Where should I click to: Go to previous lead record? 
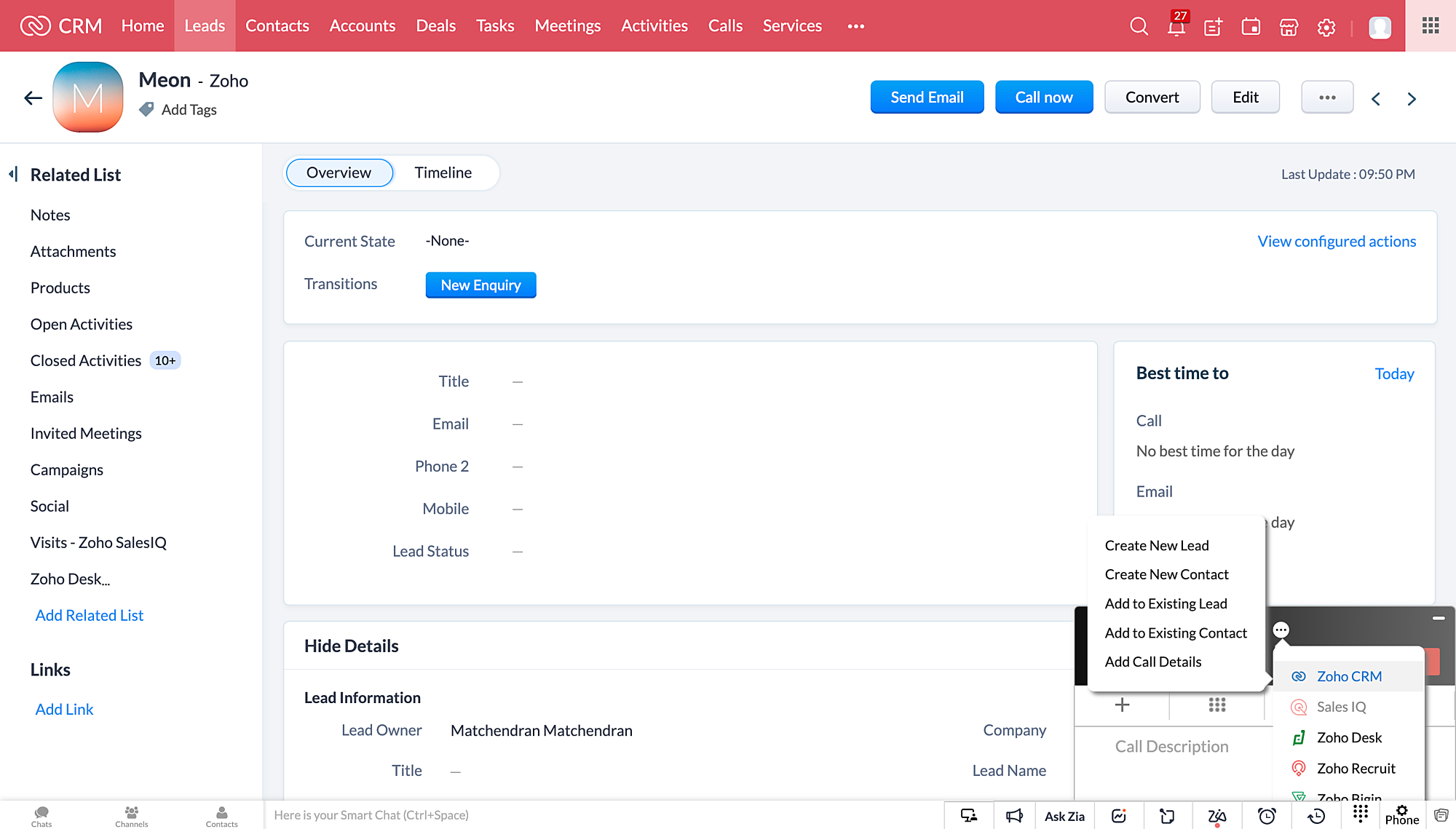coord(1375,98)
